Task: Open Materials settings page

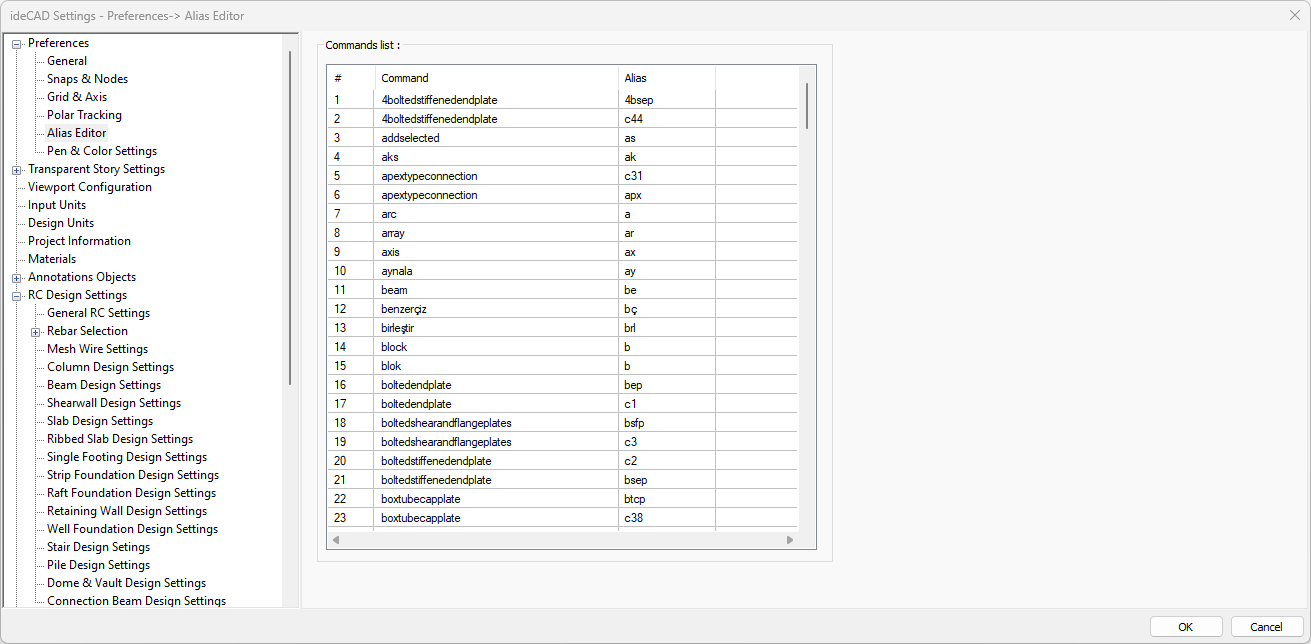Action: click(x=52, y=259)
